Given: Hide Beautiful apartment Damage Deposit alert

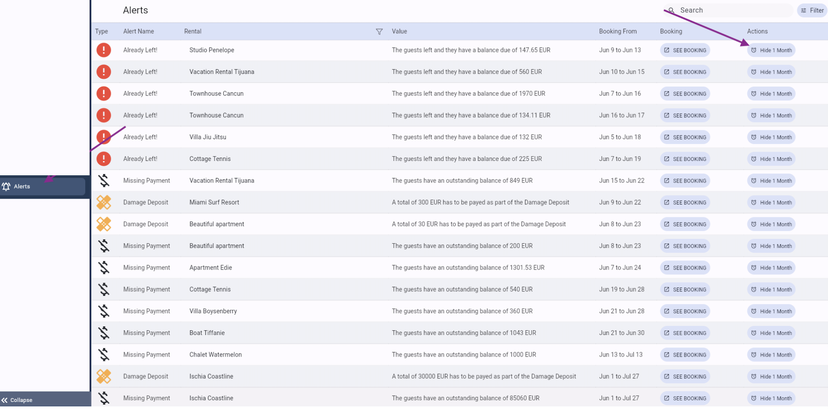Looking at the screenshot, I should pyautogui.click(x=771, y=224).
